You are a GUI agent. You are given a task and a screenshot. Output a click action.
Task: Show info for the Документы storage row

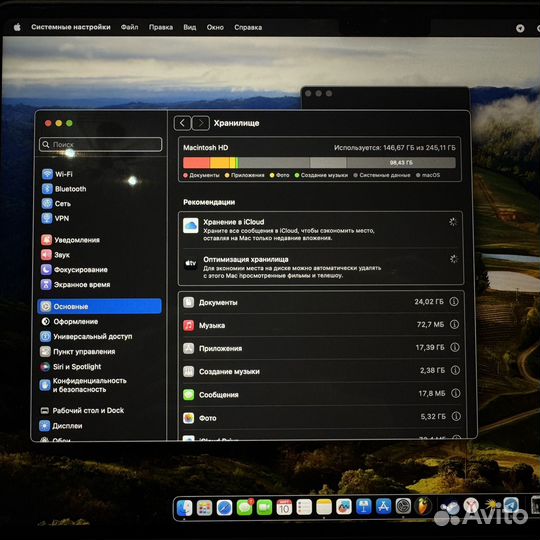(x=454, y=302)
